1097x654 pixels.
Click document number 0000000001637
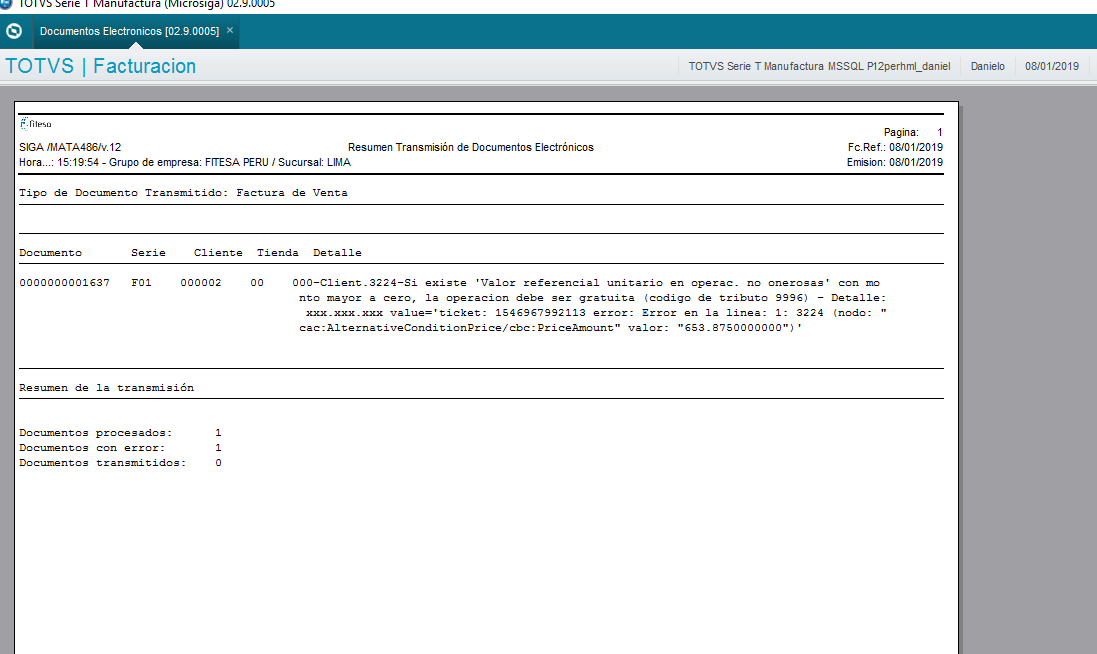tap(64, 283)
